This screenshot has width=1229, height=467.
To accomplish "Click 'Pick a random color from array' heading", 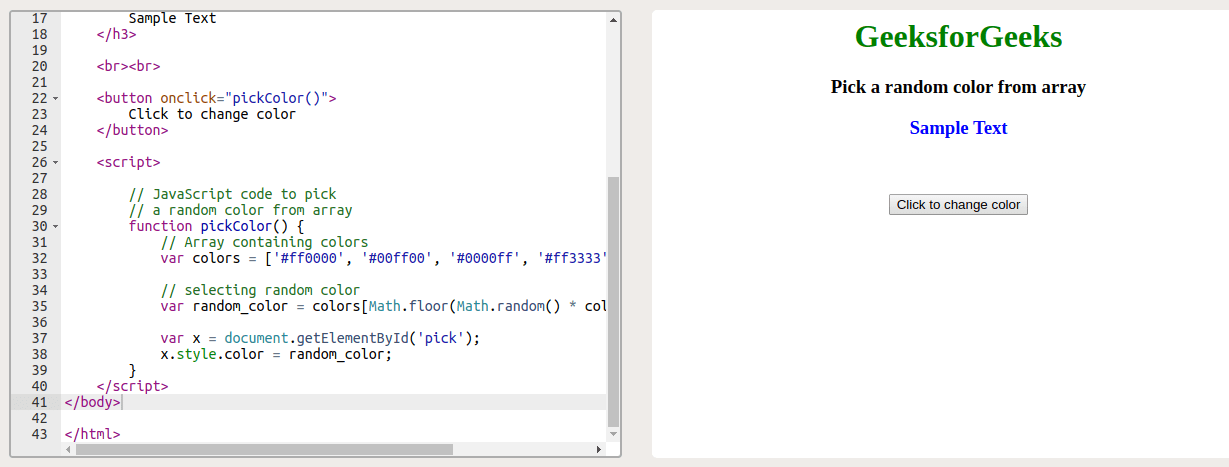I will (x=958, y=87).
